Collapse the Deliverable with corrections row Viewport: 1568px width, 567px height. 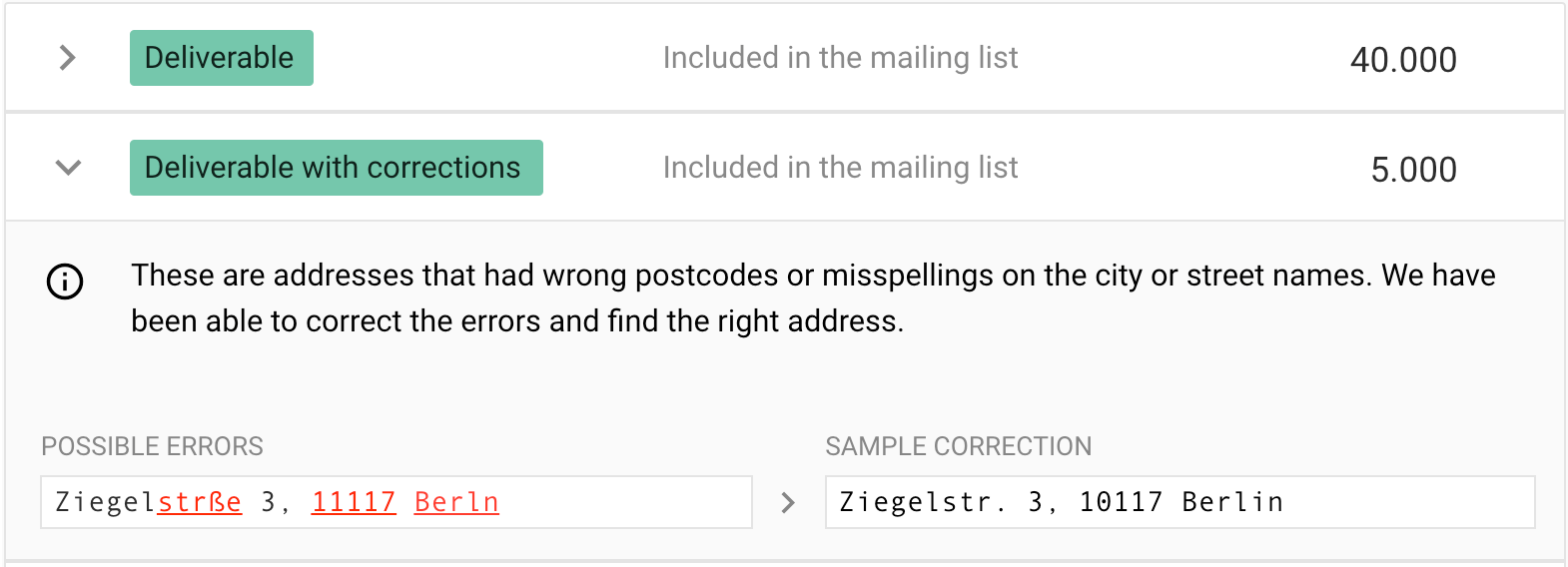coord(68,168)
